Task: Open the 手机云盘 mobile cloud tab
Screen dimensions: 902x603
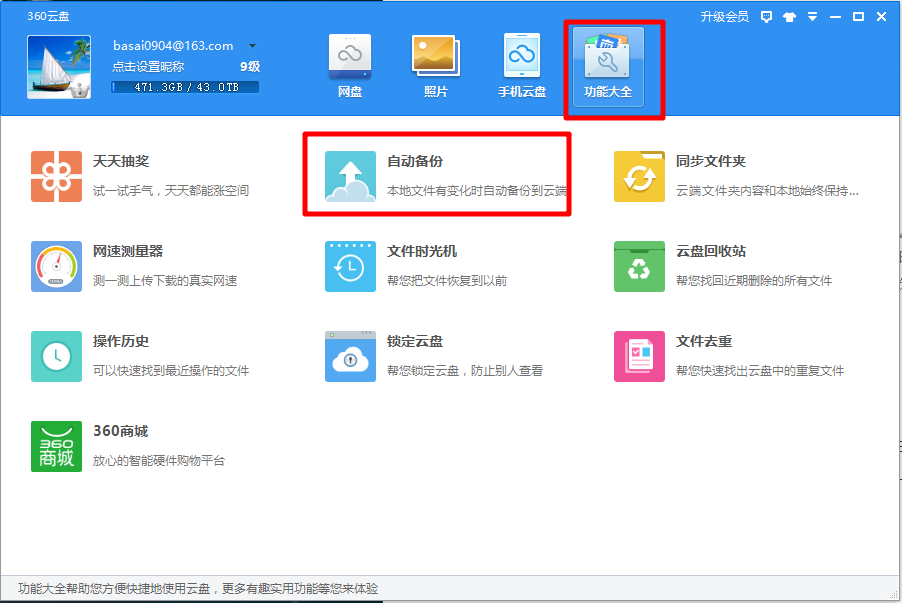Action: click(522, 66)
